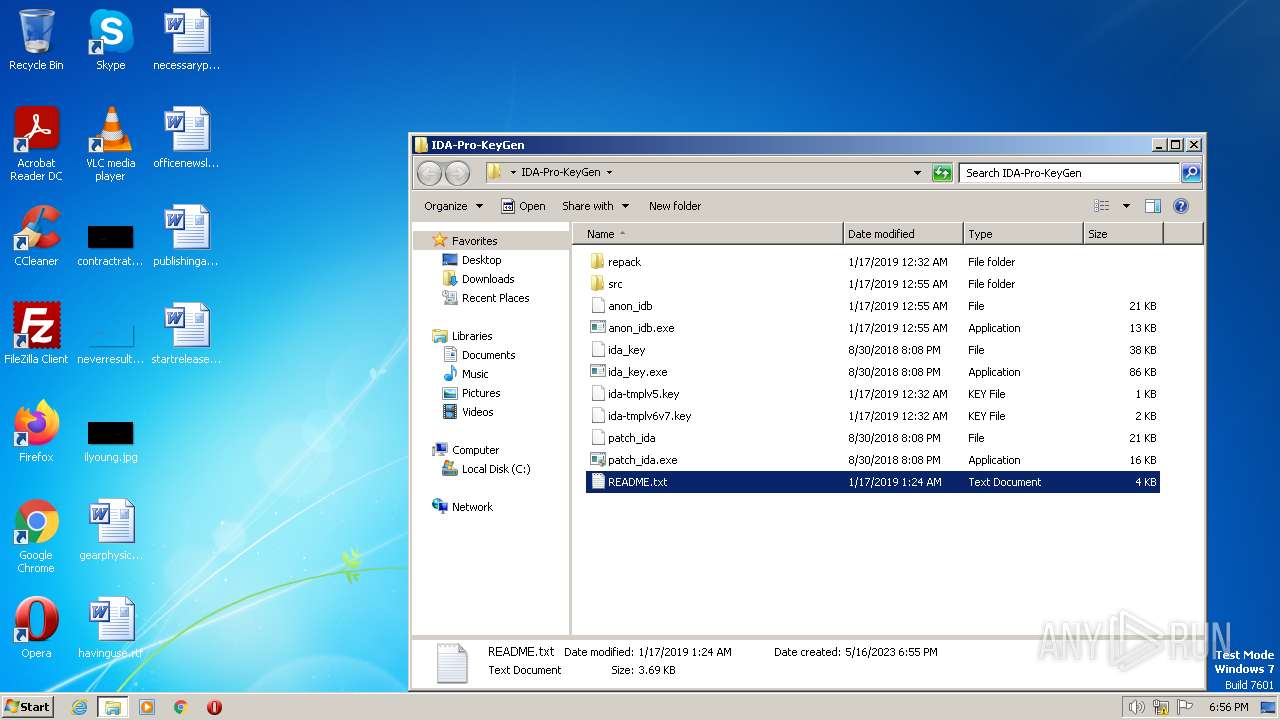Open Documents library in navigation pane
This screenshot has height=720, width=1280.
(x=488, y=355)
